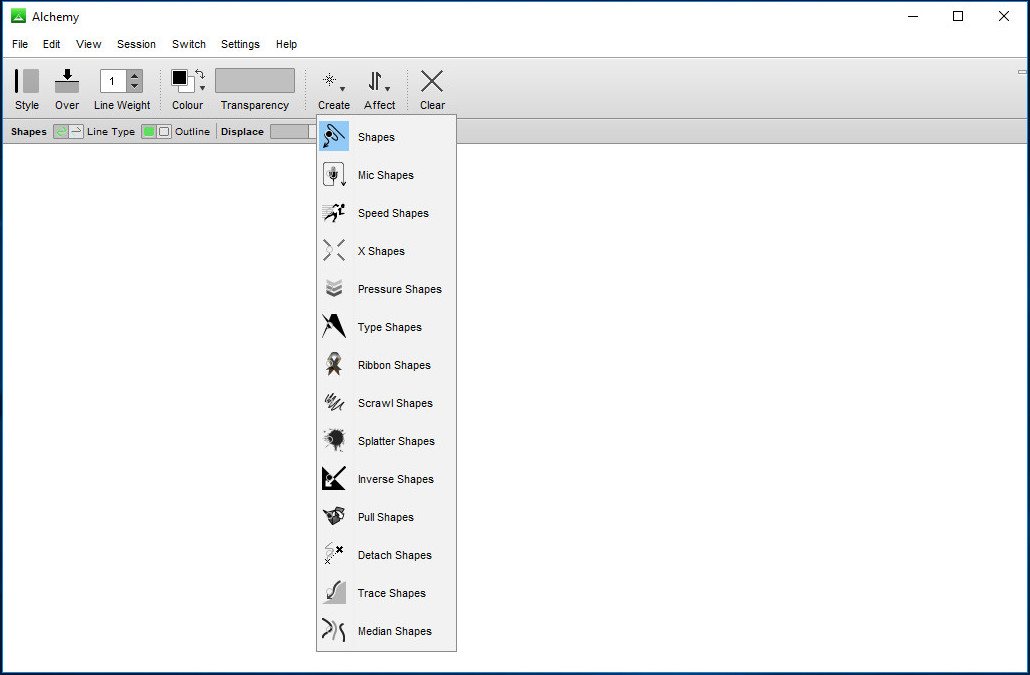This screenshot has height=675, width=1030.
Task: Click the black foreground colour swatch
Action: tap(179, 77)
